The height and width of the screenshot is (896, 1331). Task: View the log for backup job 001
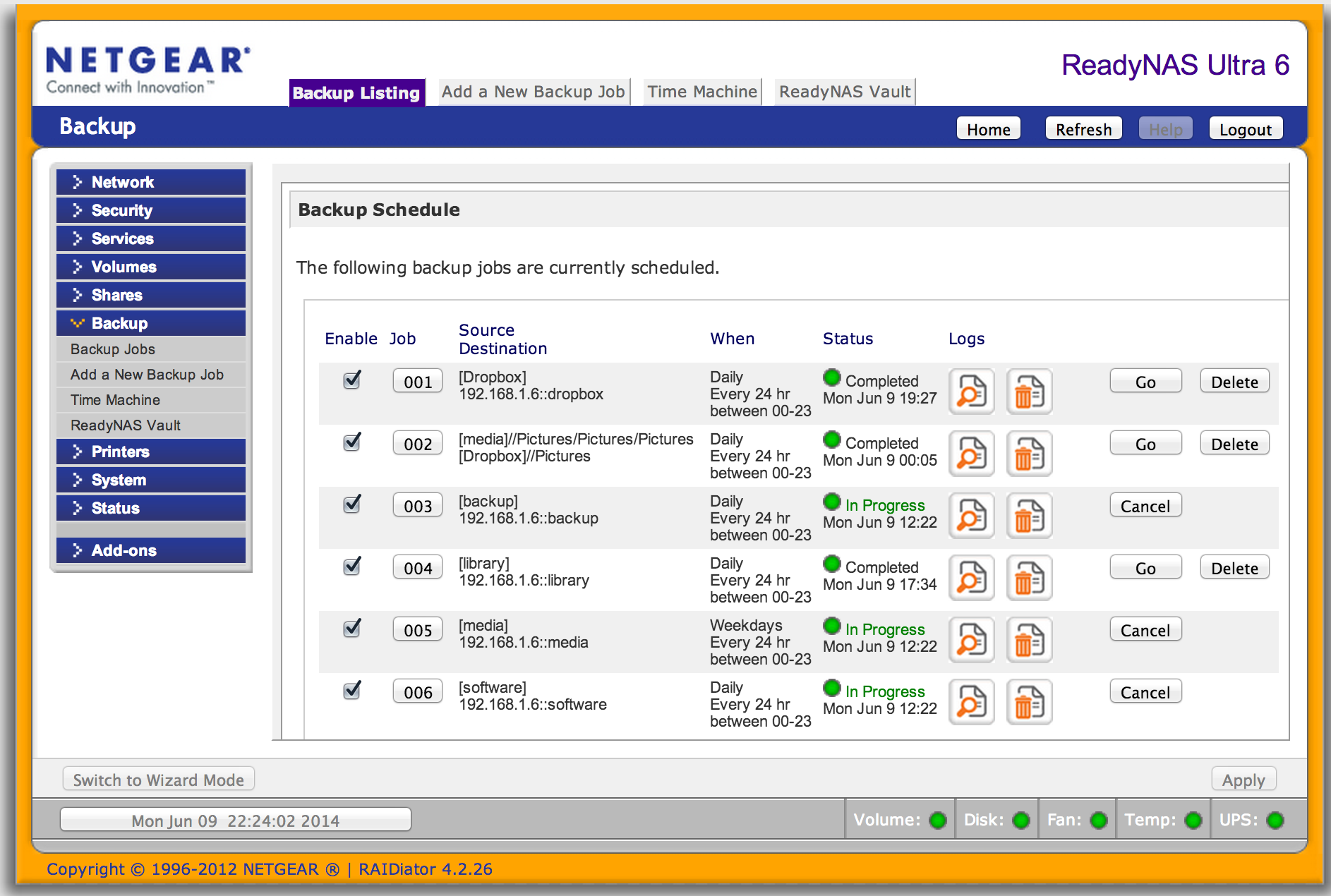[971, 392]
